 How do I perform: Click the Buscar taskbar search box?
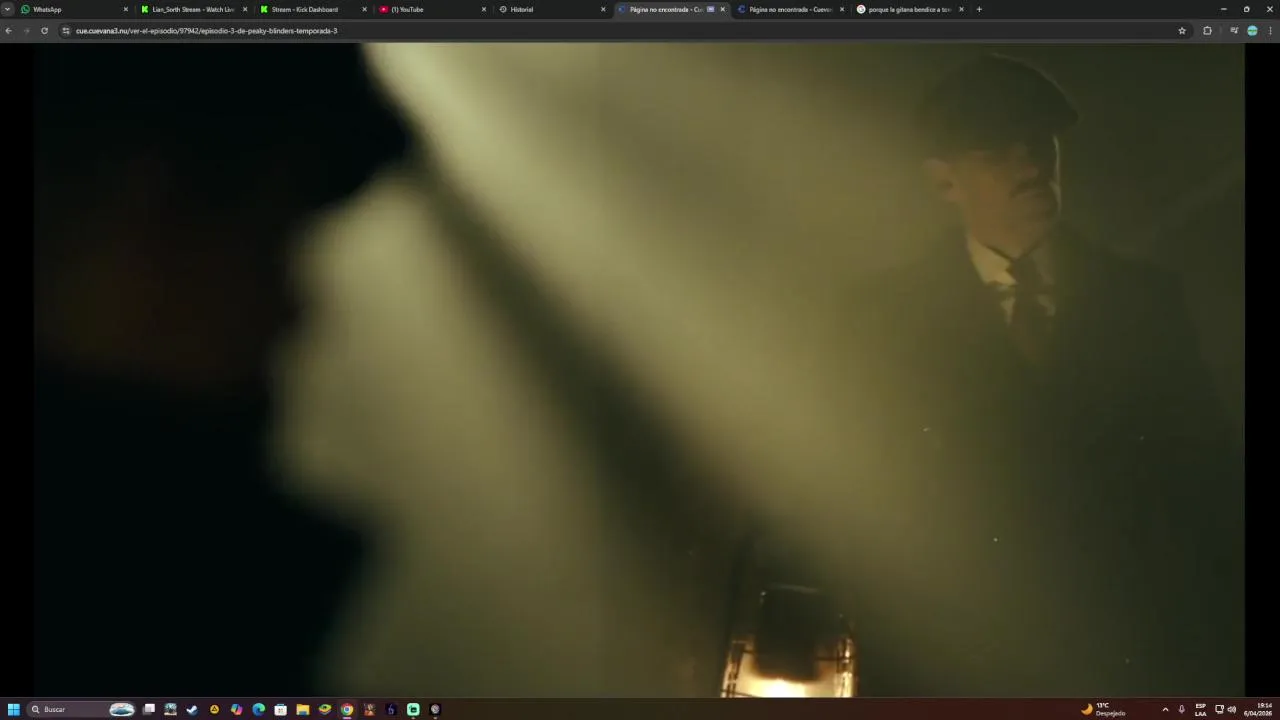point(82,709)
